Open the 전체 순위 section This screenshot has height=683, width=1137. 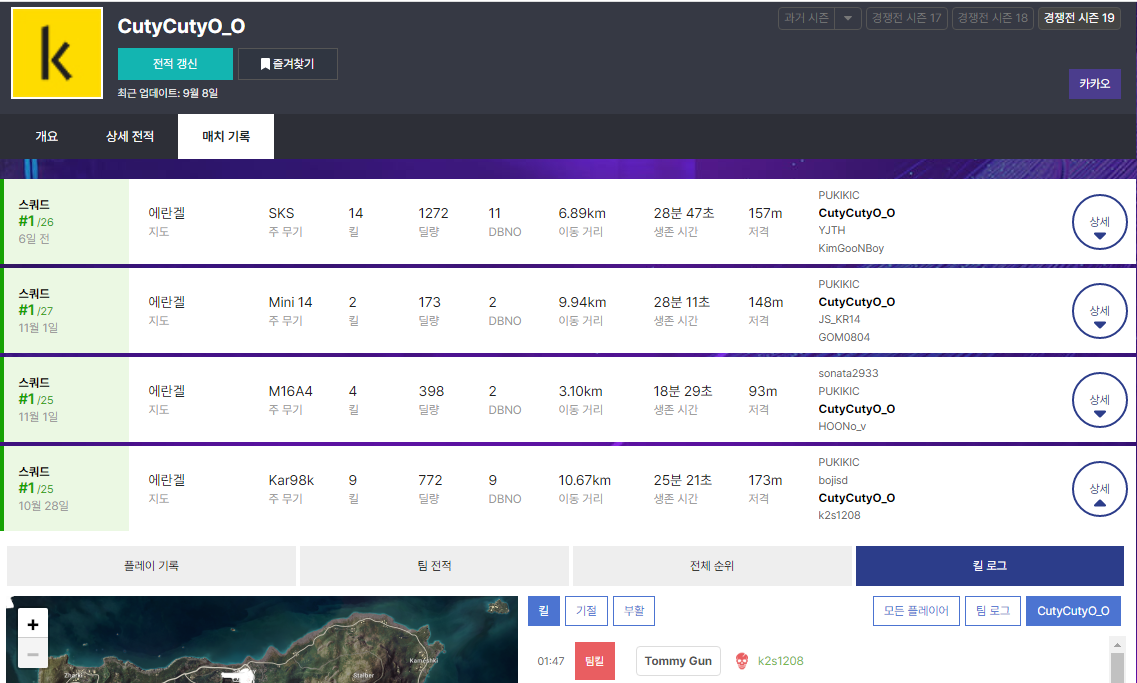712,566
